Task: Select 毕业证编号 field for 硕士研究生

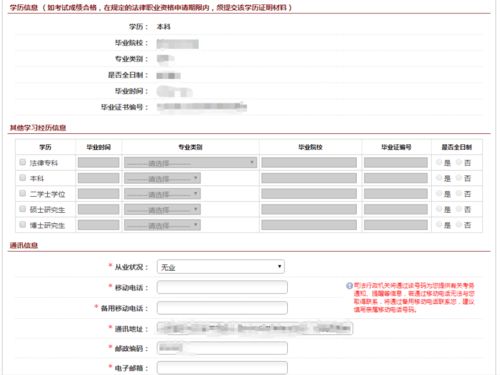Action: tap(396, 210)
